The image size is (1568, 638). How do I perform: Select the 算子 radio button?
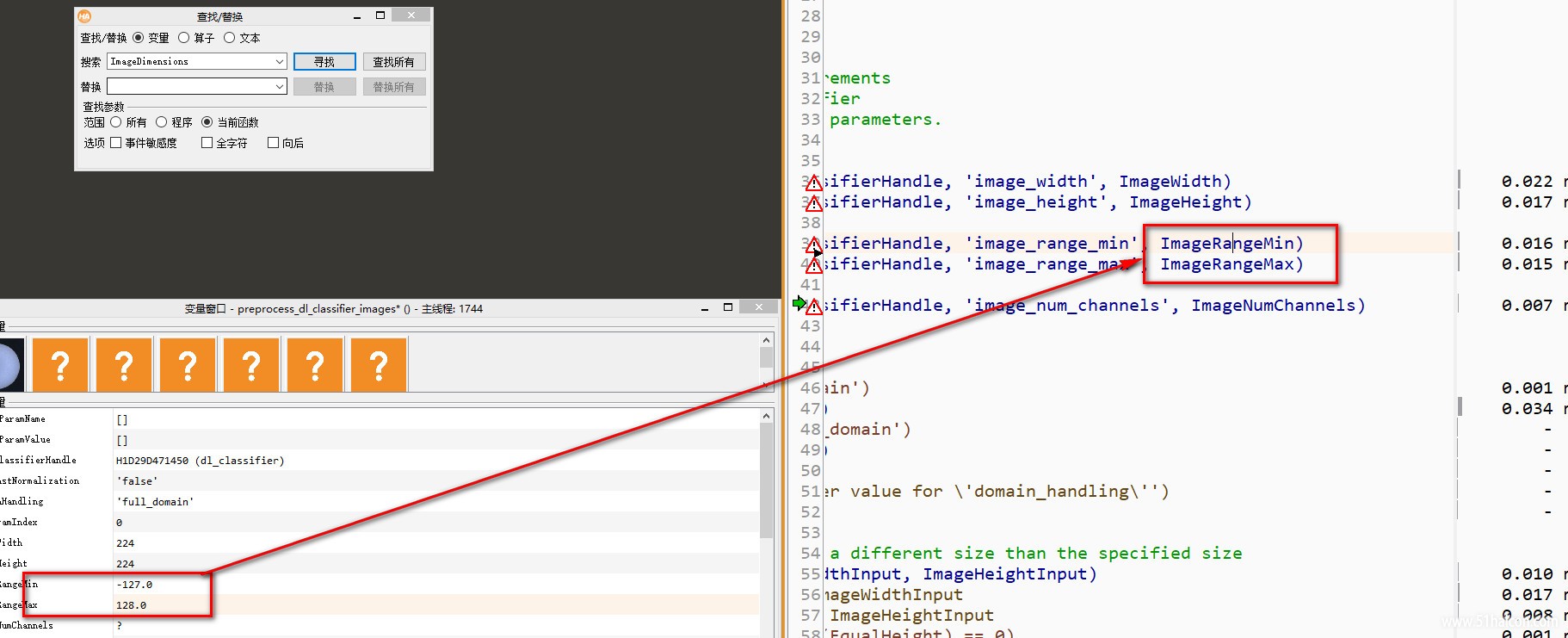tap(183, 38)
